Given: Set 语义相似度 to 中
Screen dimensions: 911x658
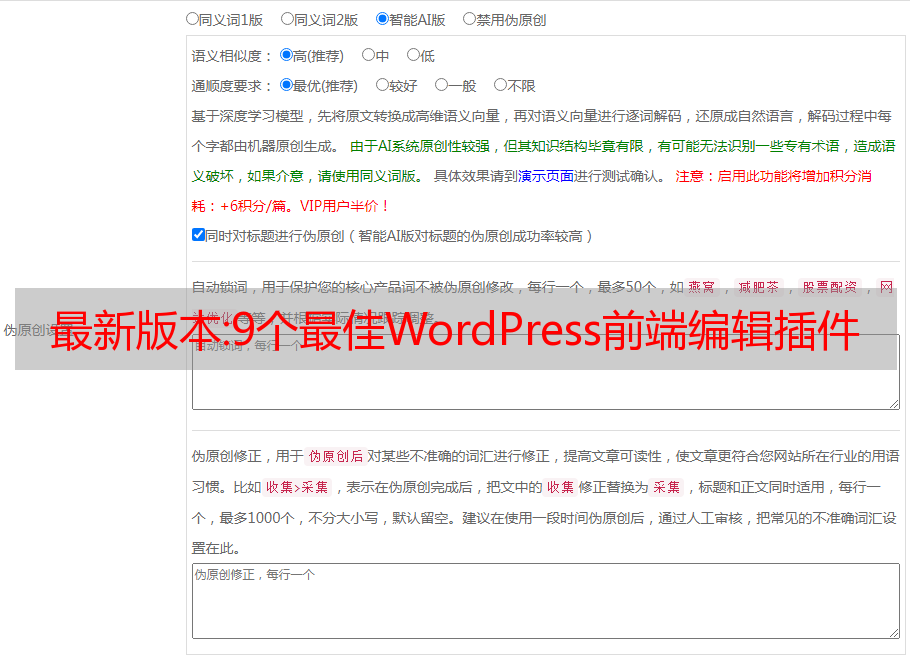Looking at the screenshot, I should [368, 56].
